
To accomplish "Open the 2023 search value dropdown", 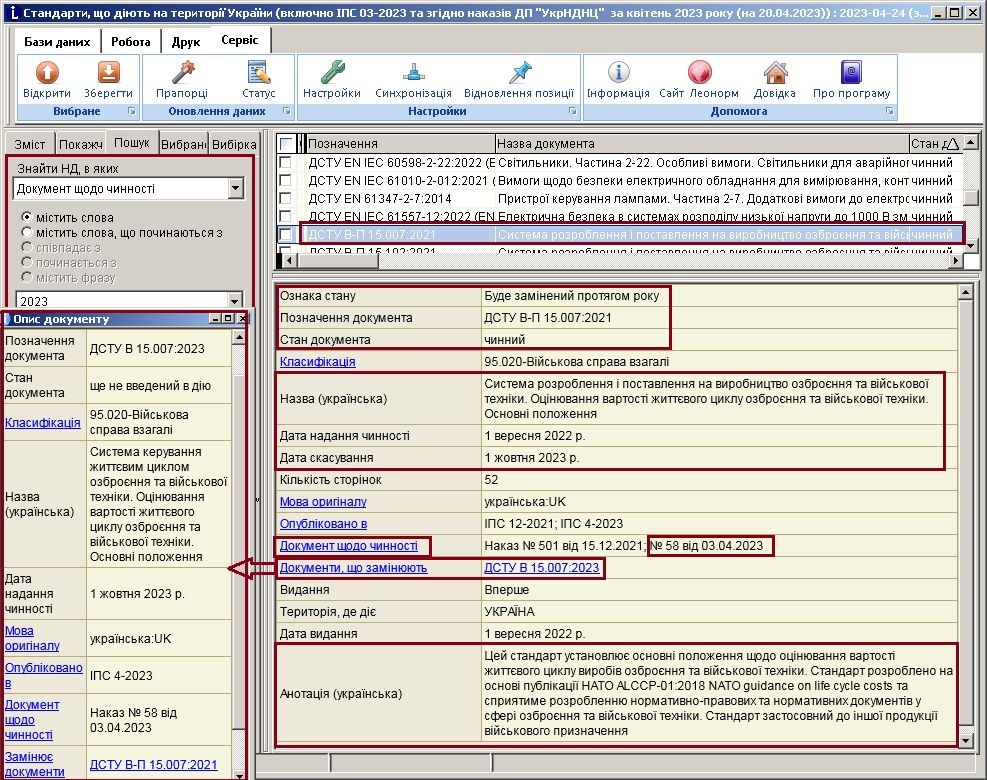I will click(x=235, y=300).
